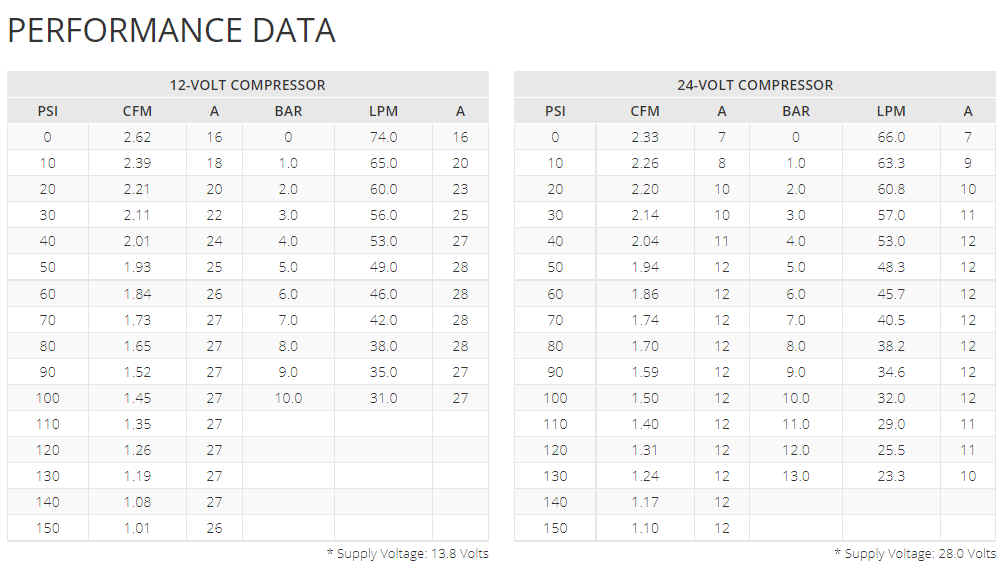Click the Supply Voltage 13.8 Volts footnote
1007x582 pixels.
point(408,553)
